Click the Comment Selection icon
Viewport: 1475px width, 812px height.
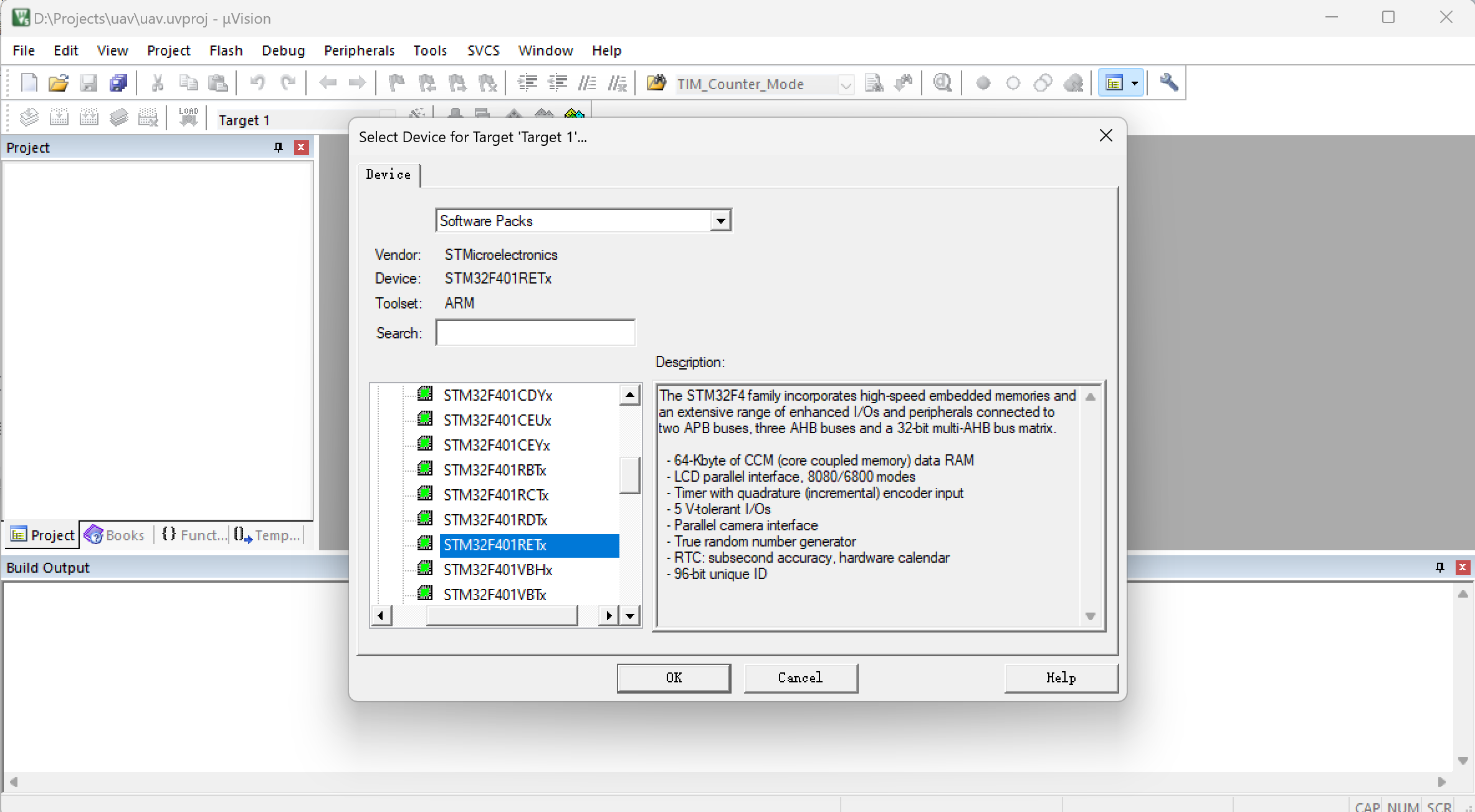tap(587, 83)
